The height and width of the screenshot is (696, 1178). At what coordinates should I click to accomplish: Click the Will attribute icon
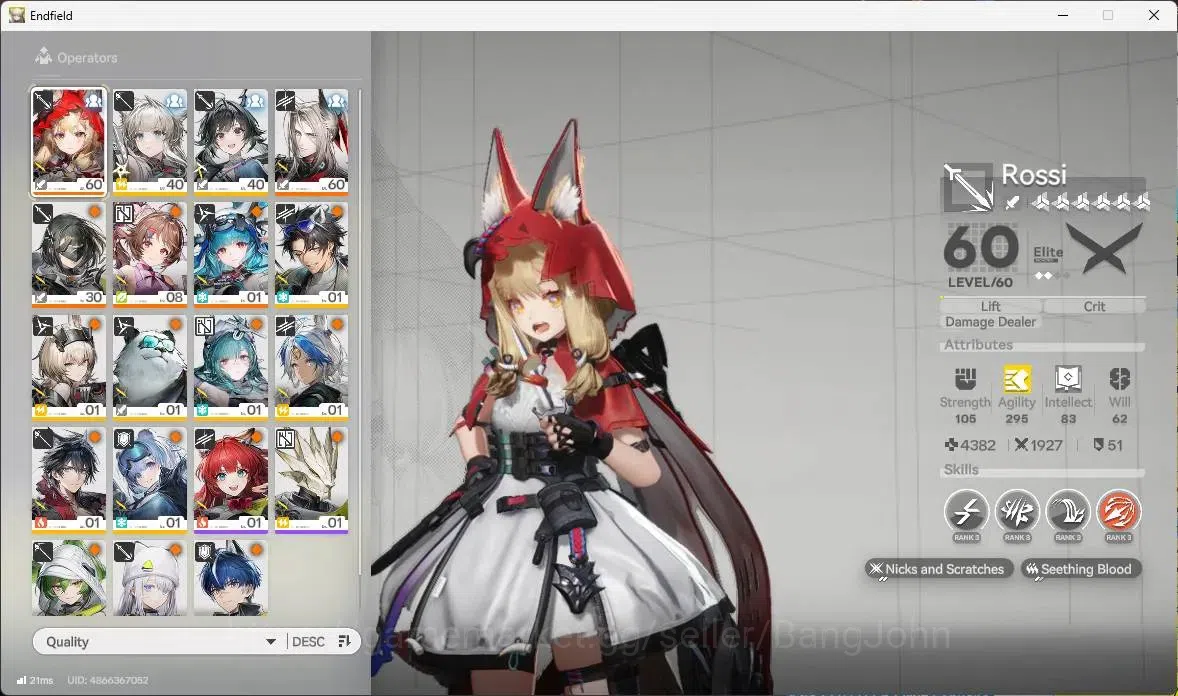(x=1119, y=379)
